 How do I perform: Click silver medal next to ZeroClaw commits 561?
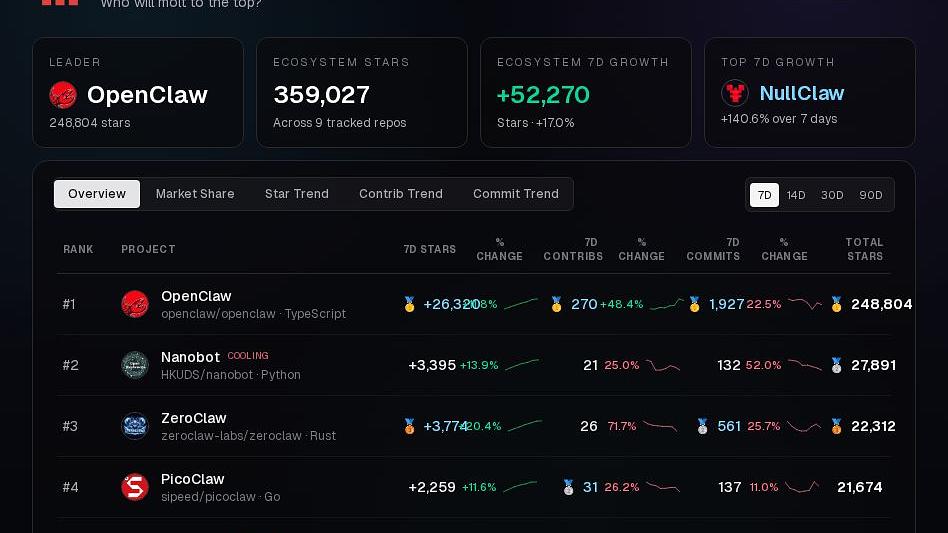(702, 426)
